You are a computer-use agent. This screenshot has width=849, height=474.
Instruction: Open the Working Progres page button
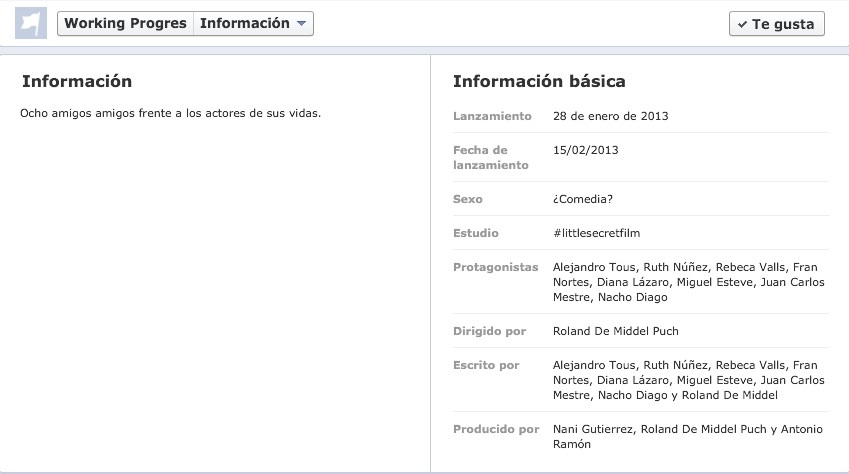(125, 24)
